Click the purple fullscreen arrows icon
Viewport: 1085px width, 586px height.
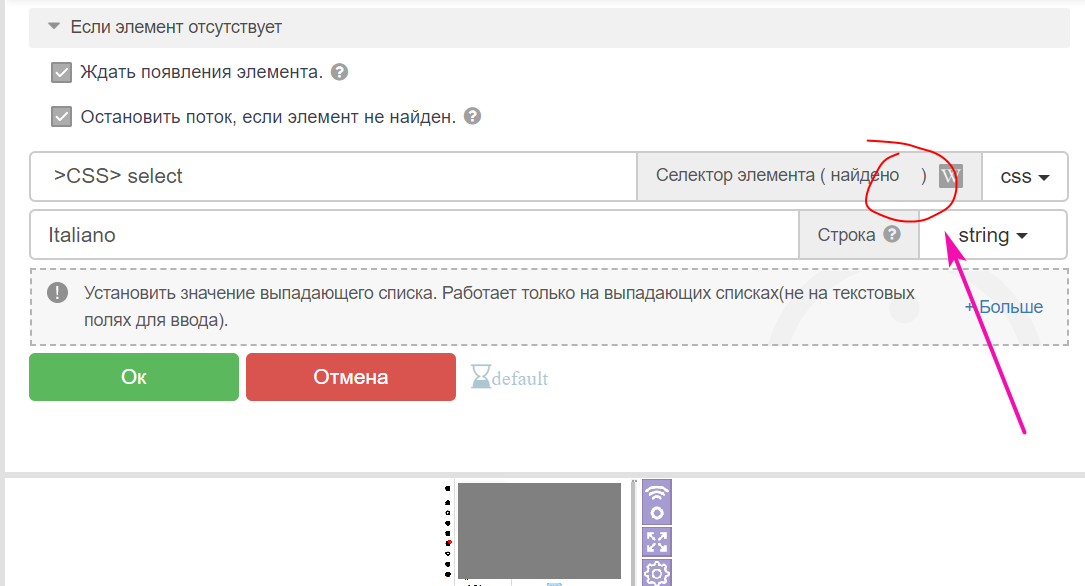click(x=657, y=542)
